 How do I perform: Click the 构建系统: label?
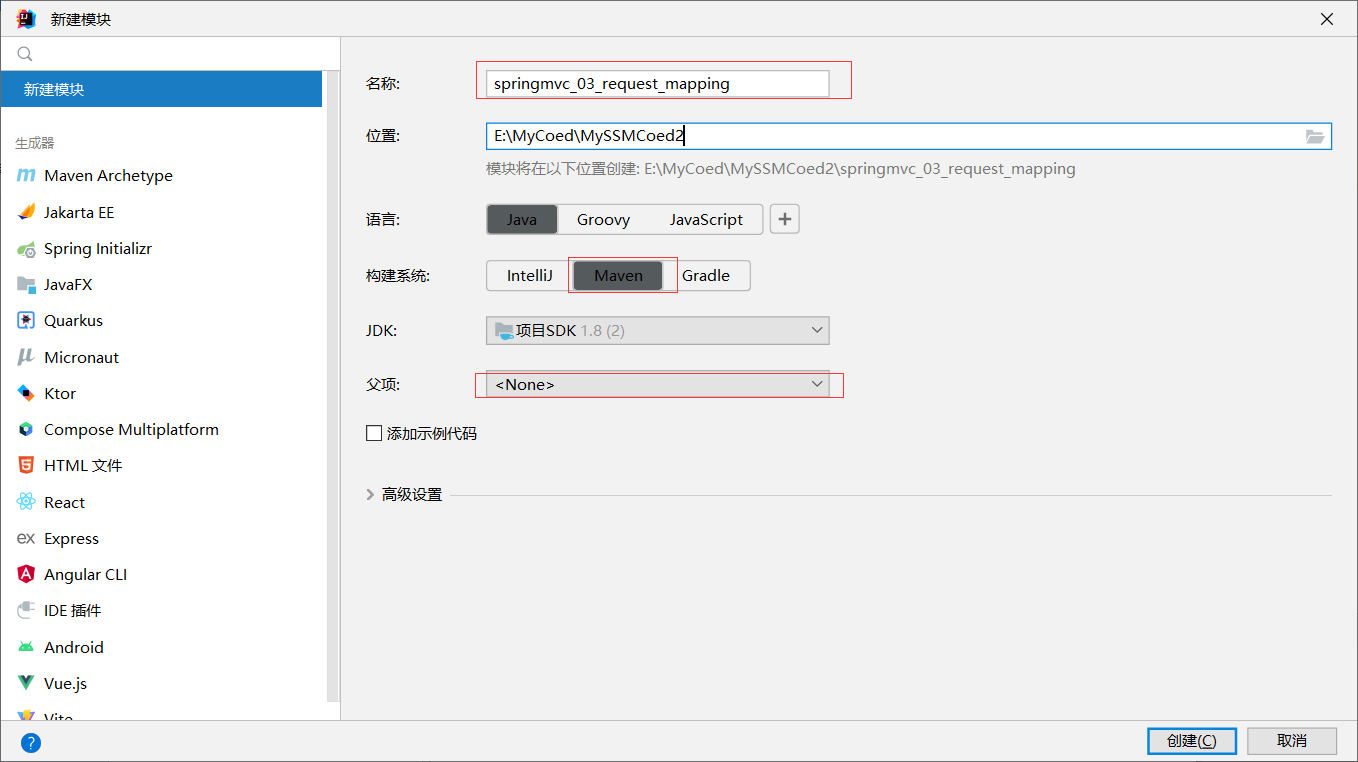tap(398, 276)
